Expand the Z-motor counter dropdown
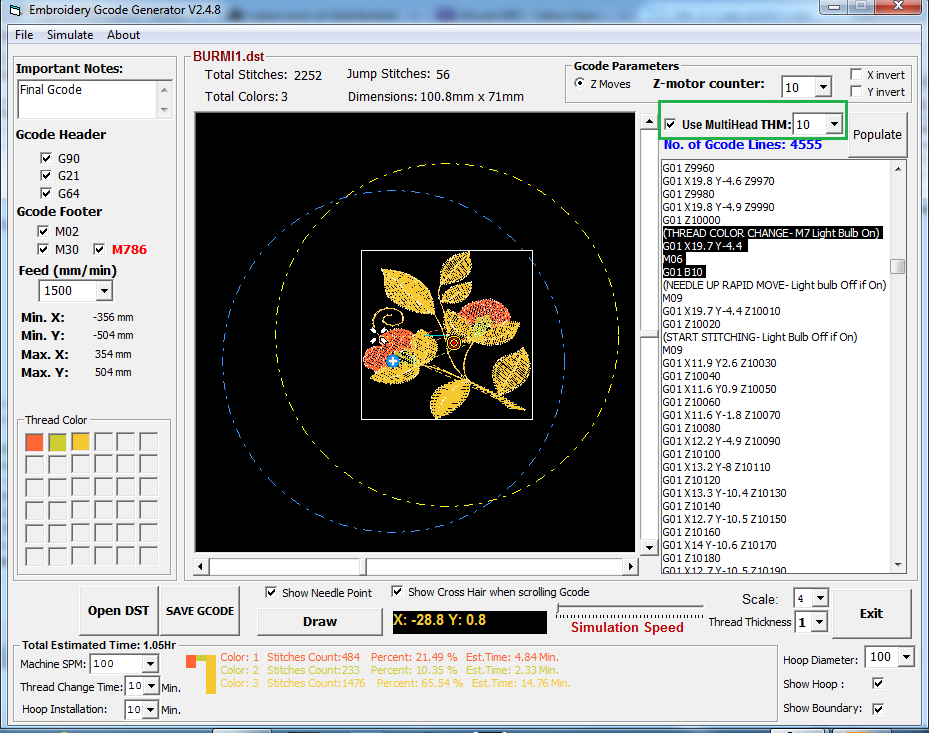This screenshot has height=735, width=934. coord(822,88)
